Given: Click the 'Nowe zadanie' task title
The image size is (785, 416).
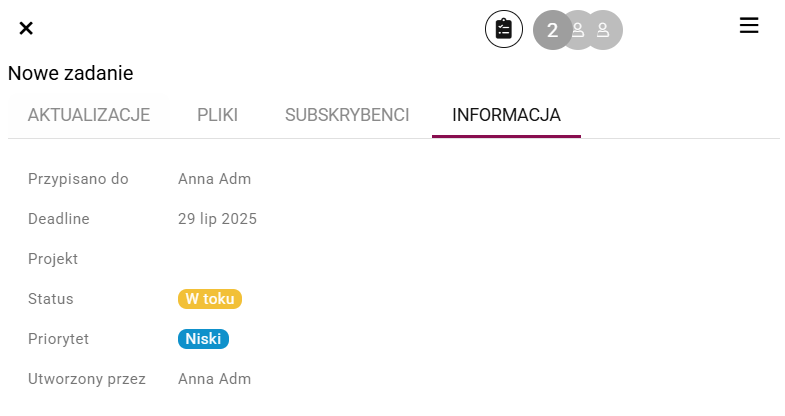Looking at the screenshot, I should (71, 74).
